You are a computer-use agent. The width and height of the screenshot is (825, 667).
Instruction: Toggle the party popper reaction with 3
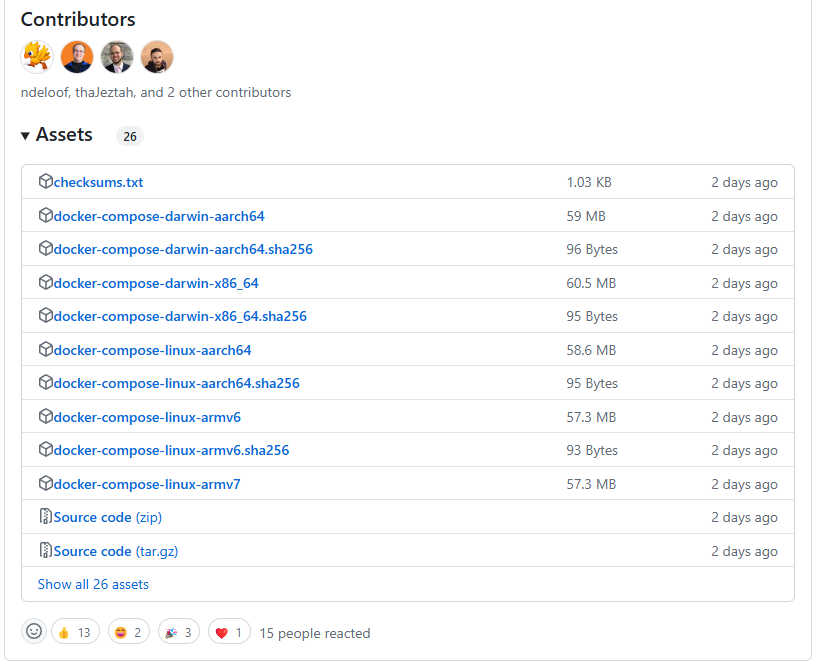(178, 632)
